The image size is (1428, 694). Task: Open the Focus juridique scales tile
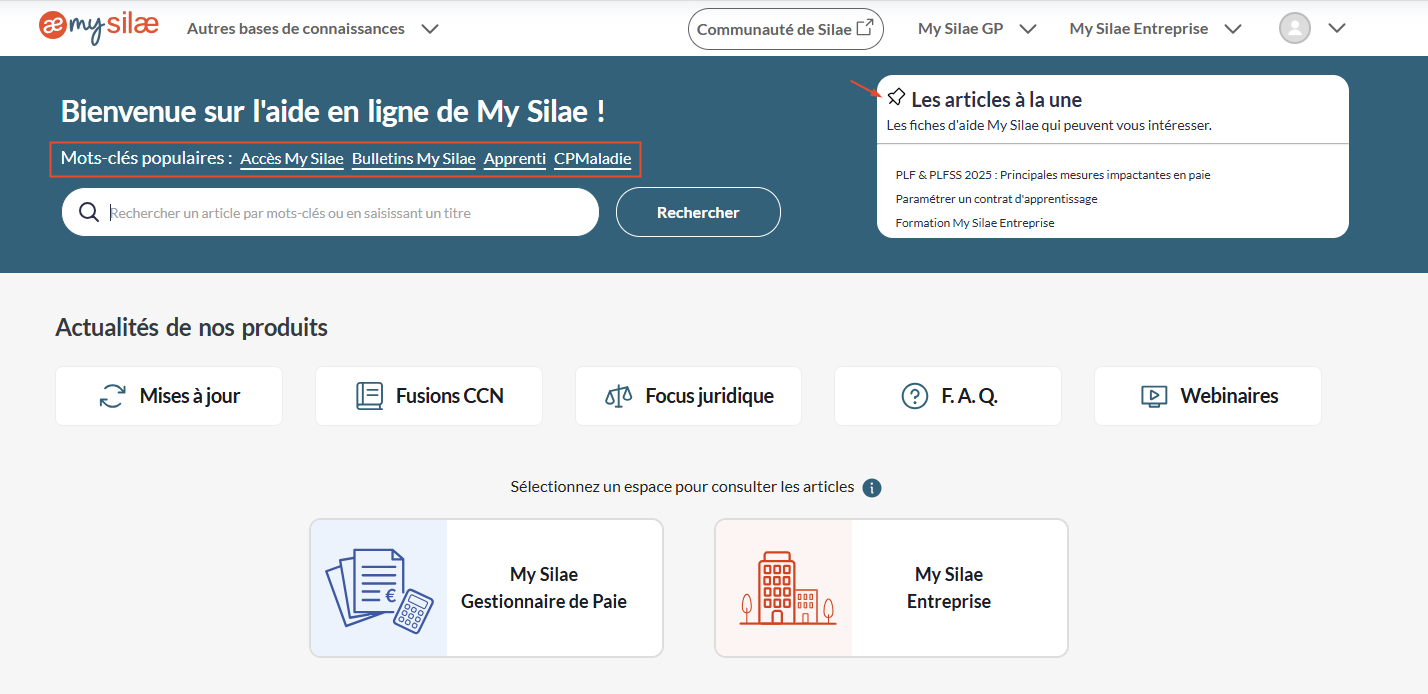[688, 396]
